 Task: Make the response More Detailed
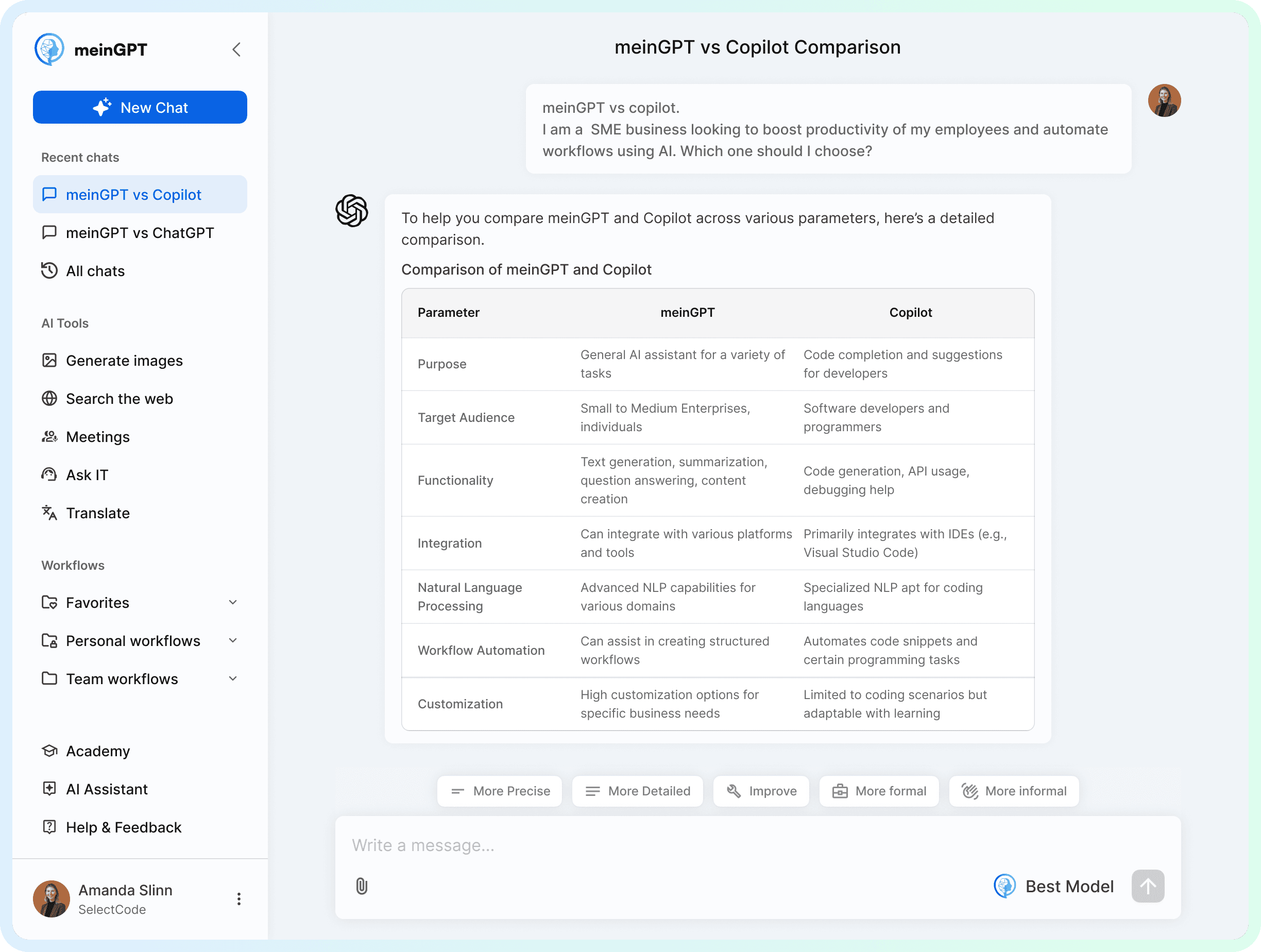point(637,791)
